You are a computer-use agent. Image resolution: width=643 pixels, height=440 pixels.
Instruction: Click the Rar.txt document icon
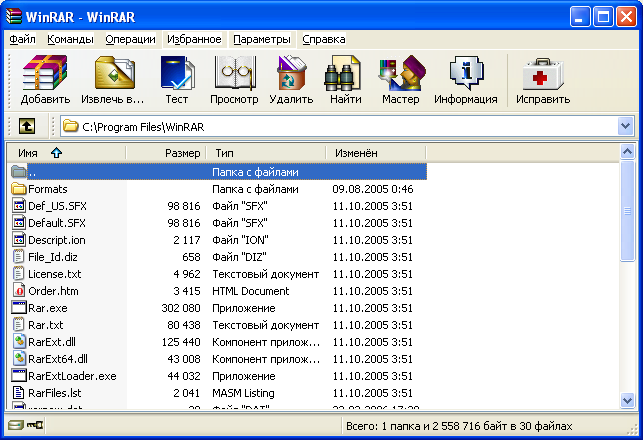tap(18, 325)
